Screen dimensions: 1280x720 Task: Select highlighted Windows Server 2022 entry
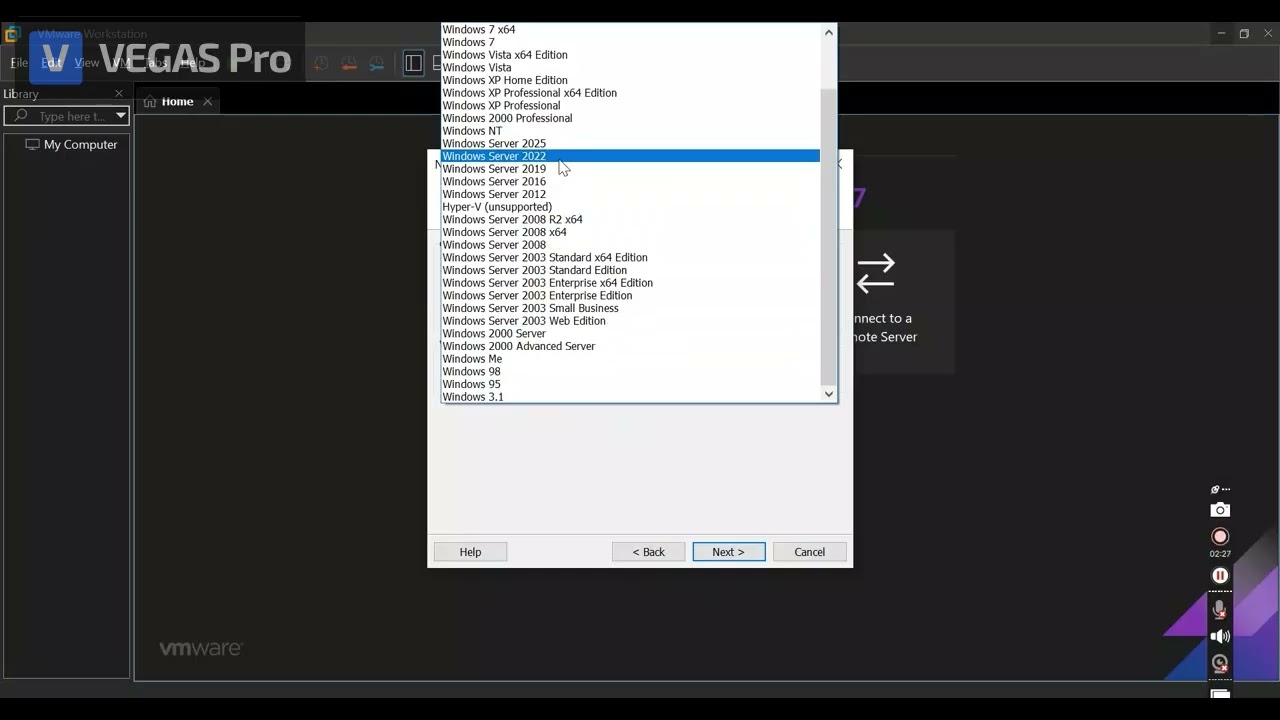coord(630,156)
